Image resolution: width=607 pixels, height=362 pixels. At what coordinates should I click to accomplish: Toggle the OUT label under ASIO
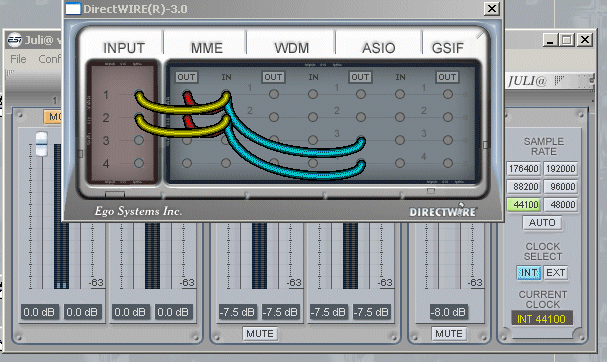pyautogui.click(x=360, y=77)
